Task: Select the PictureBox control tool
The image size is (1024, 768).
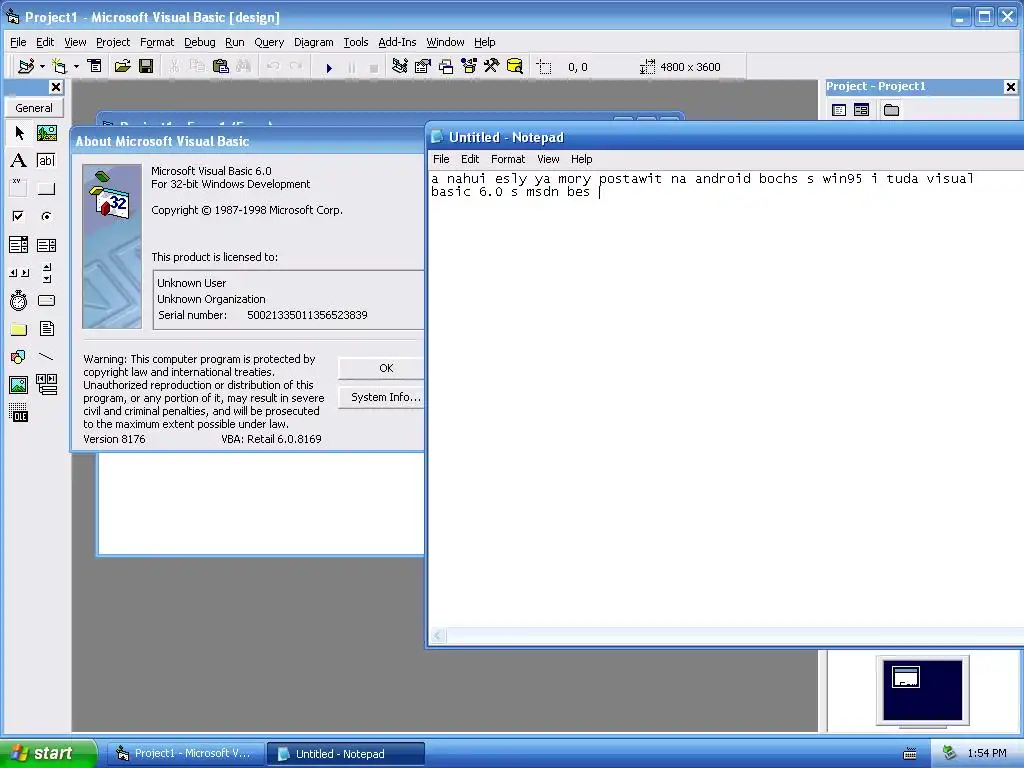Action: pos(46,133)
